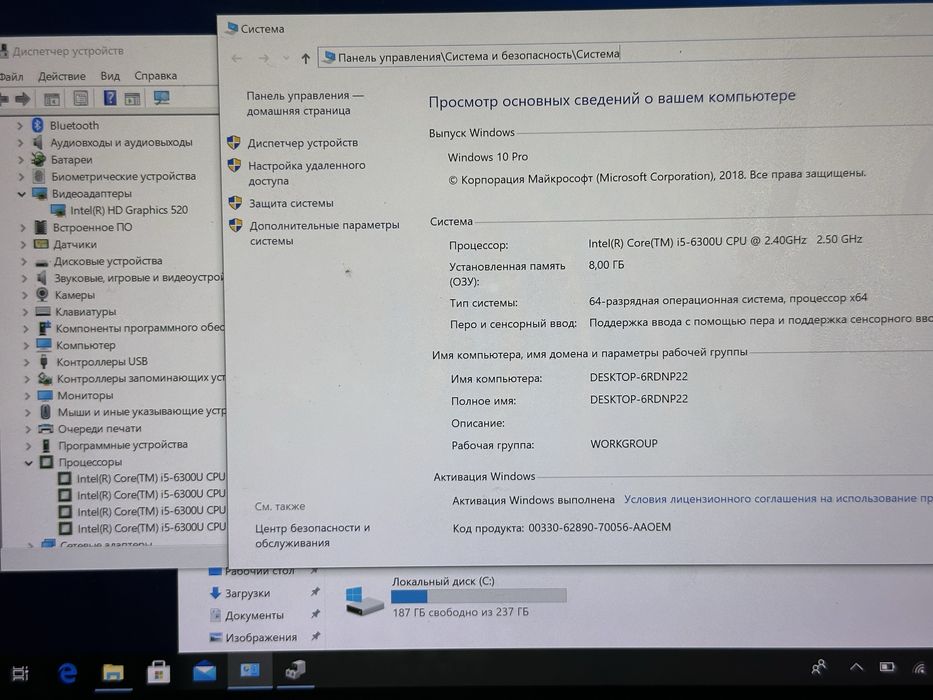Expand the Дисковые устройства node

[23, 261]
